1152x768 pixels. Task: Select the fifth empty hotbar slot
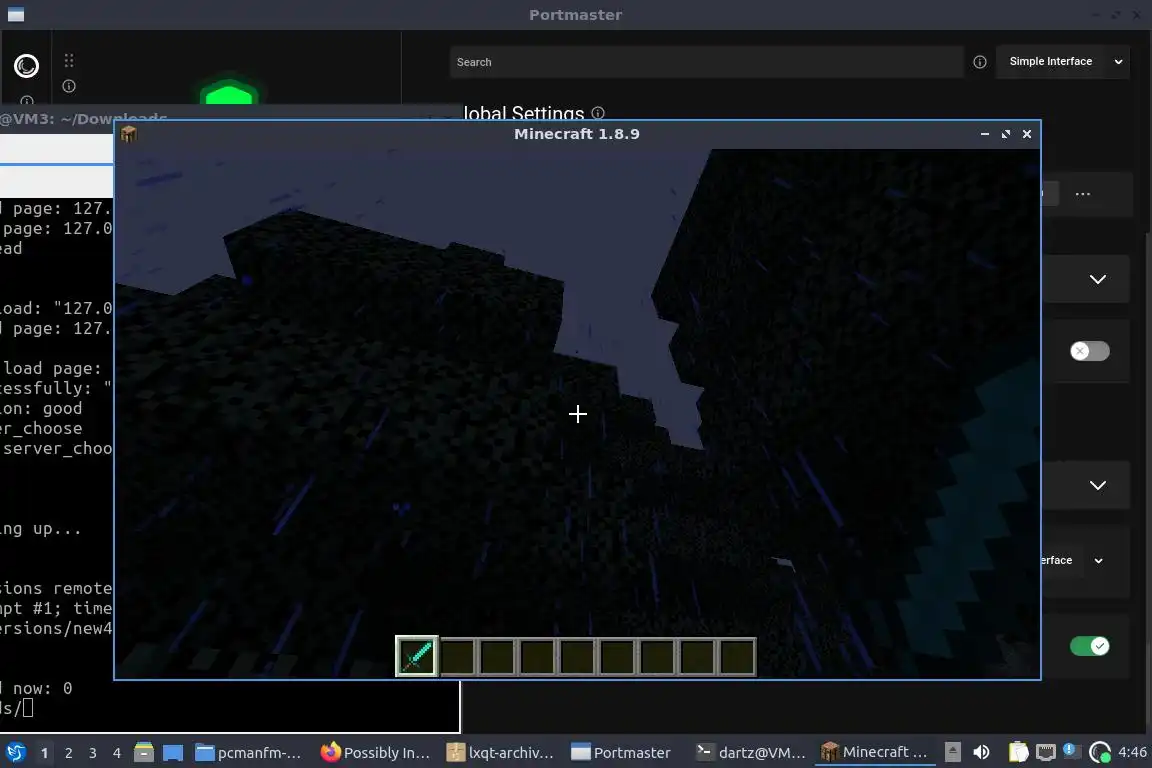point(617,657)
